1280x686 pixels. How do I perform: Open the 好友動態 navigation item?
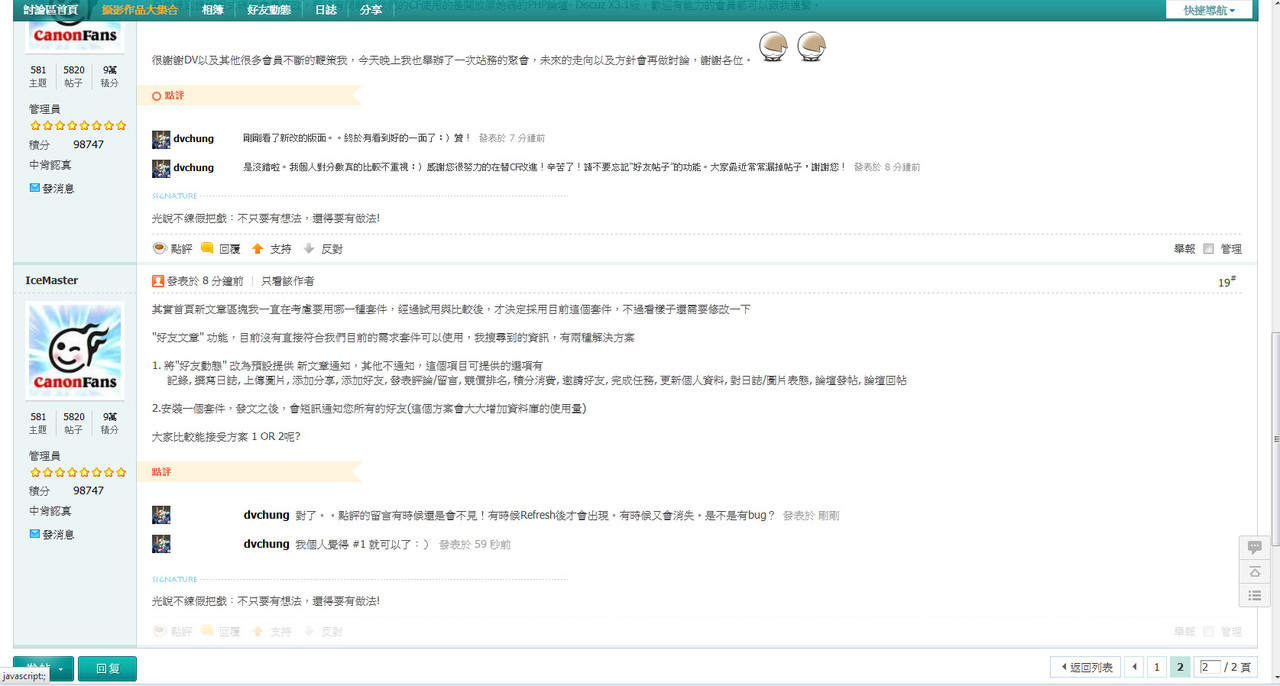(x=268, y=9)
